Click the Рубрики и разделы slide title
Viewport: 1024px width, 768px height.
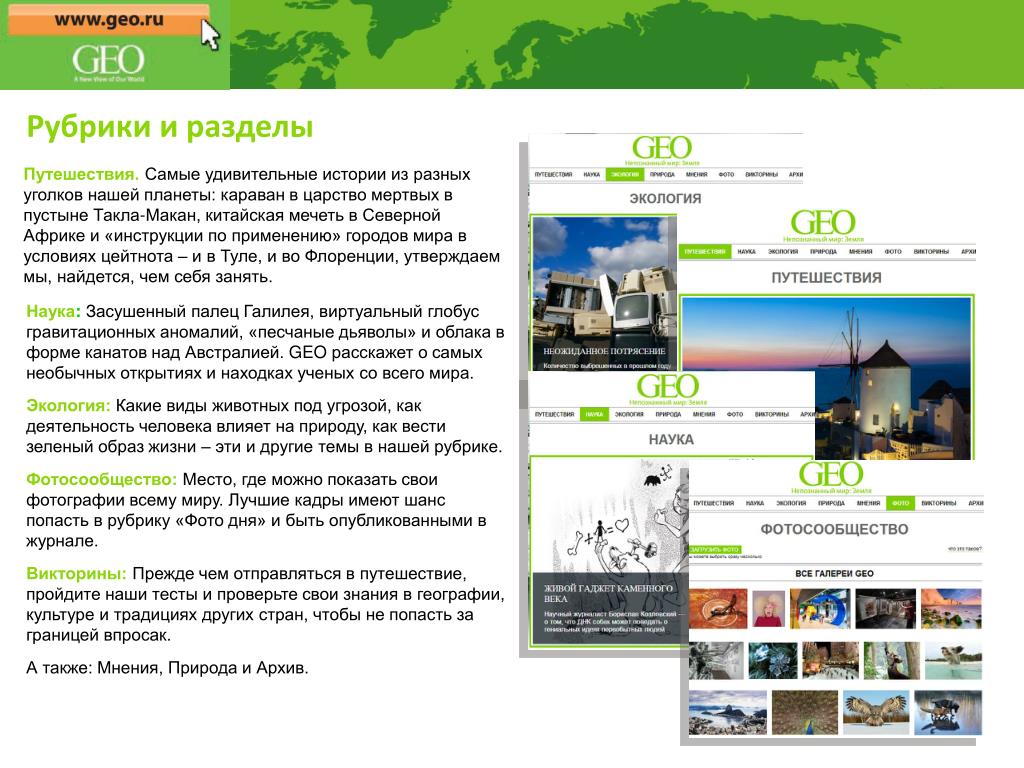click(x=170, y=126)
